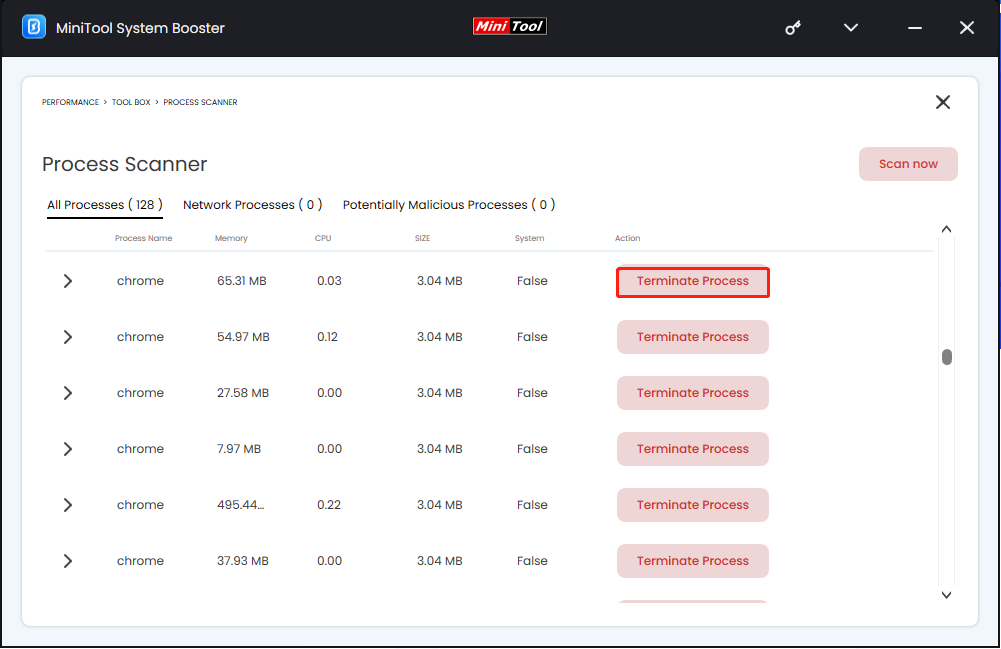1001x649 pixels.
Task: Sort by Memory column header
Action: pos(231,238)
